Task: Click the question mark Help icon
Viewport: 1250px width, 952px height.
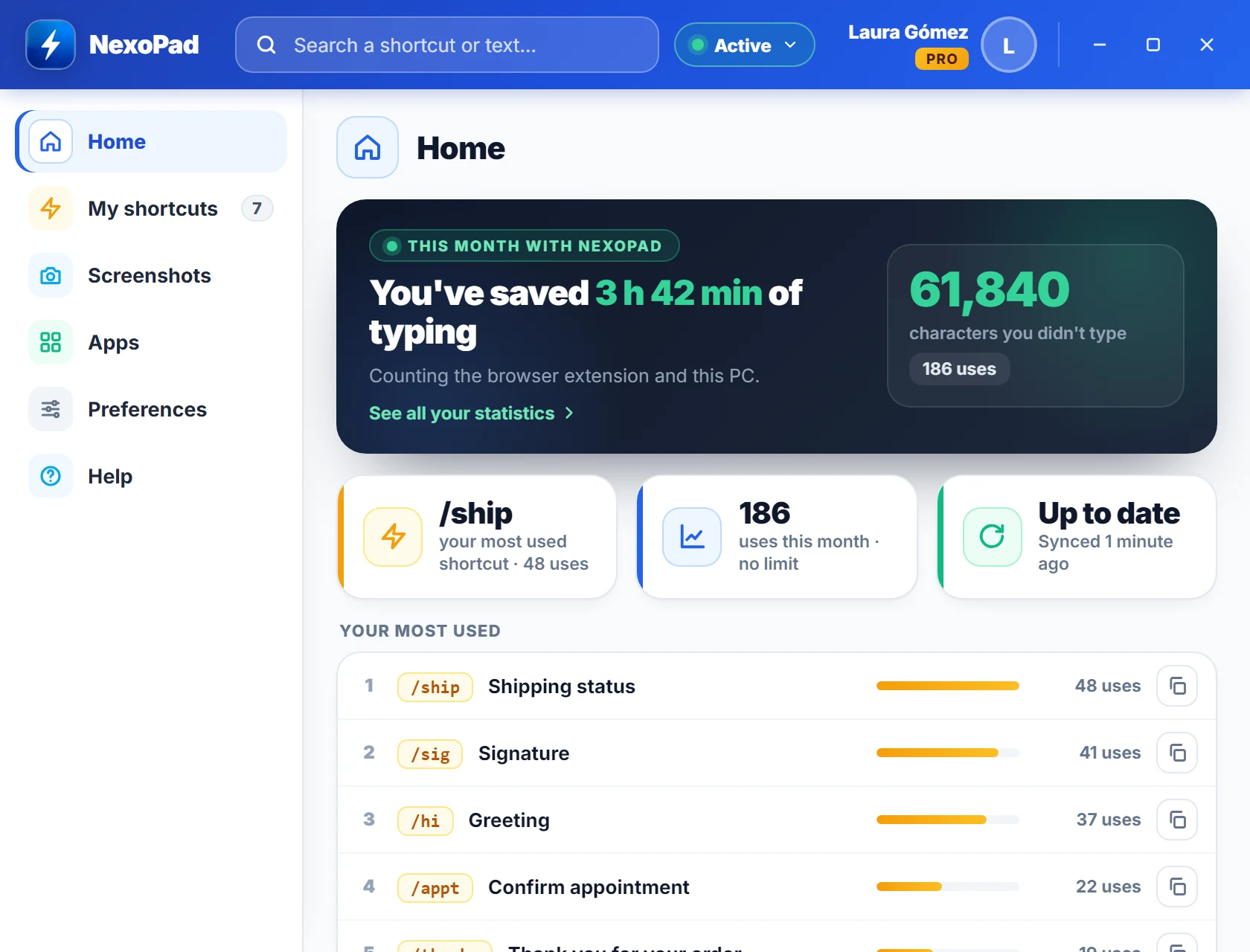Action: [x=51, y=476]
